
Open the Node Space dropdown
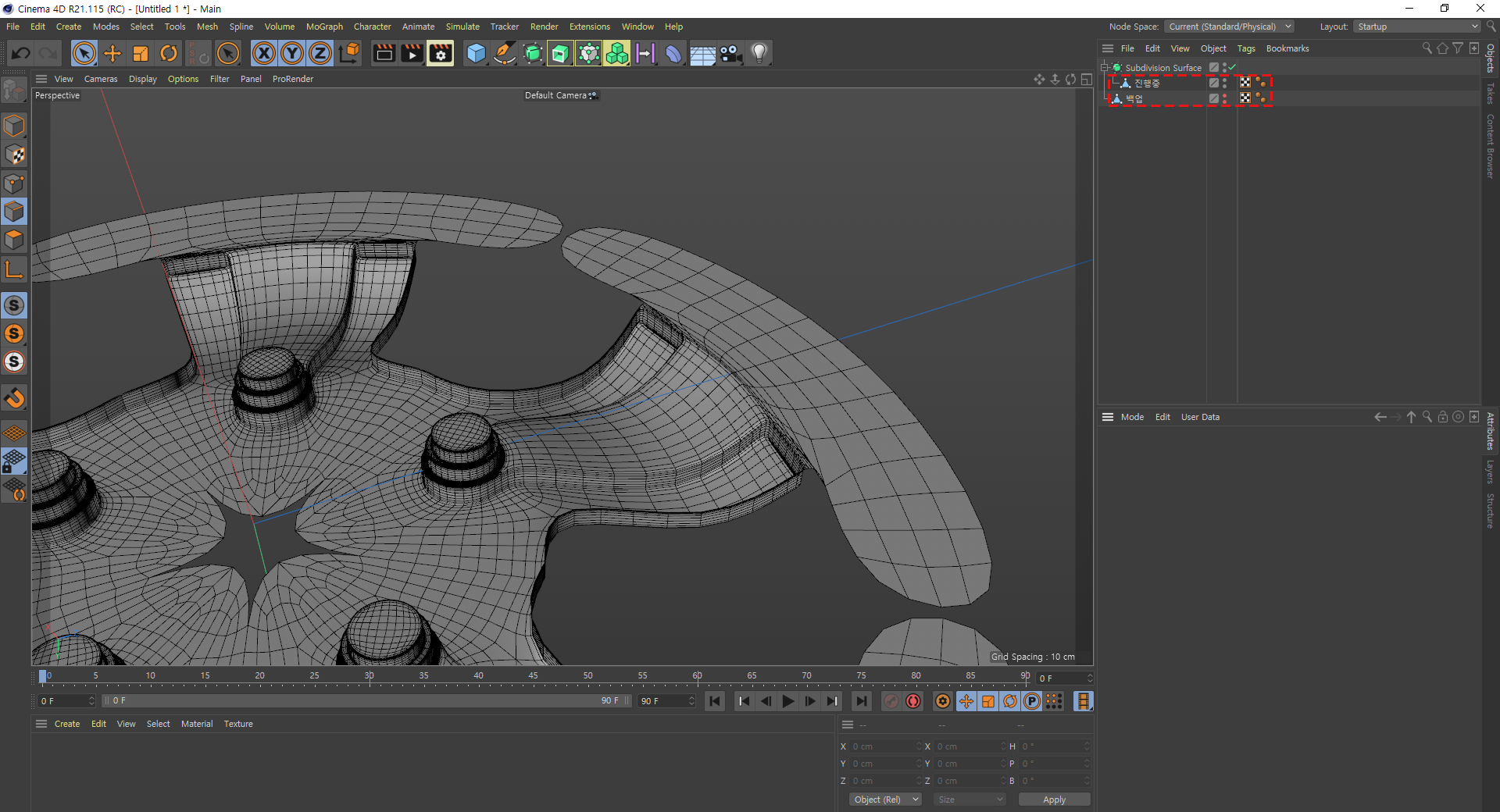(x=1230, y=27)
